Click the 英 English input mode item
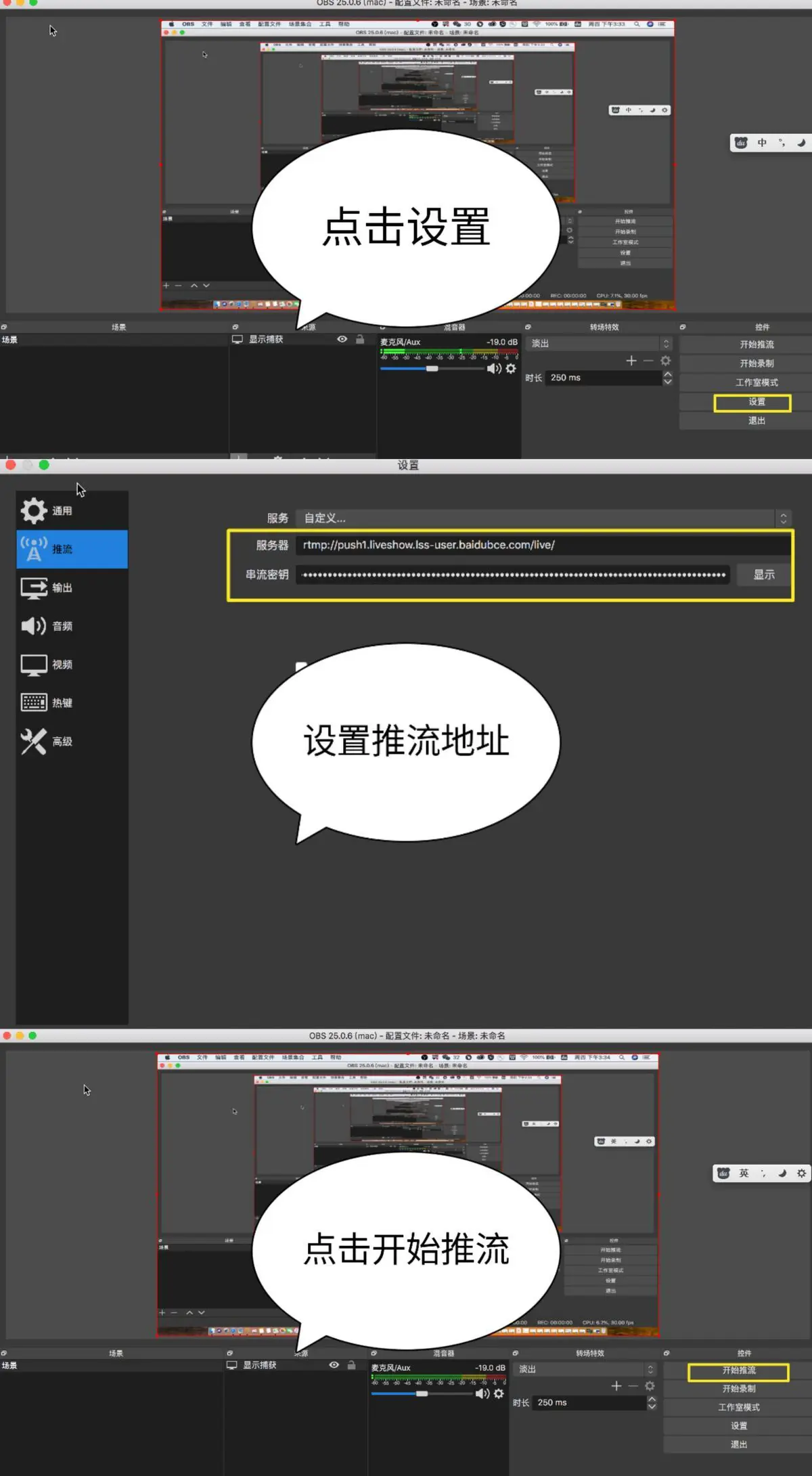 pos(744,1173)
